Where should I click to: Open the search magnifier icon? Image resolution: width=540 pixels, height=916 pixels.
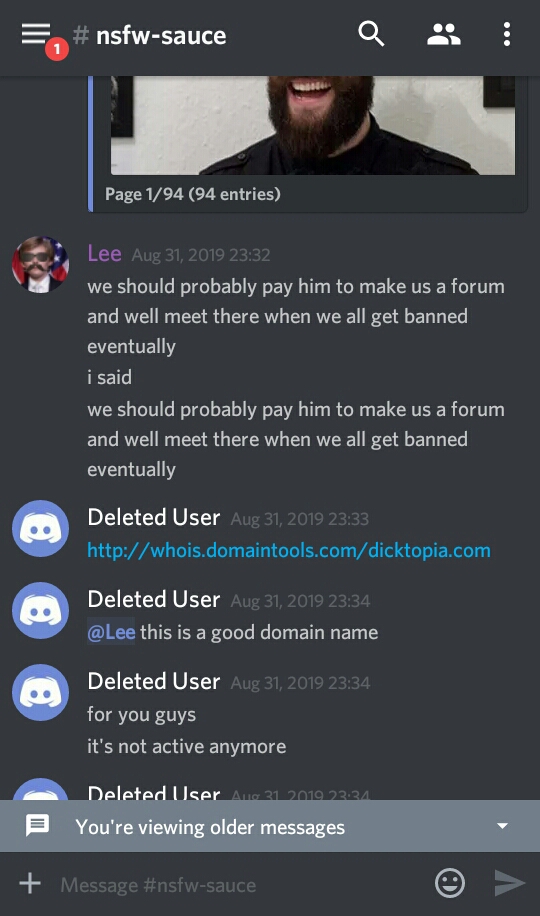(x=371, y=34)
